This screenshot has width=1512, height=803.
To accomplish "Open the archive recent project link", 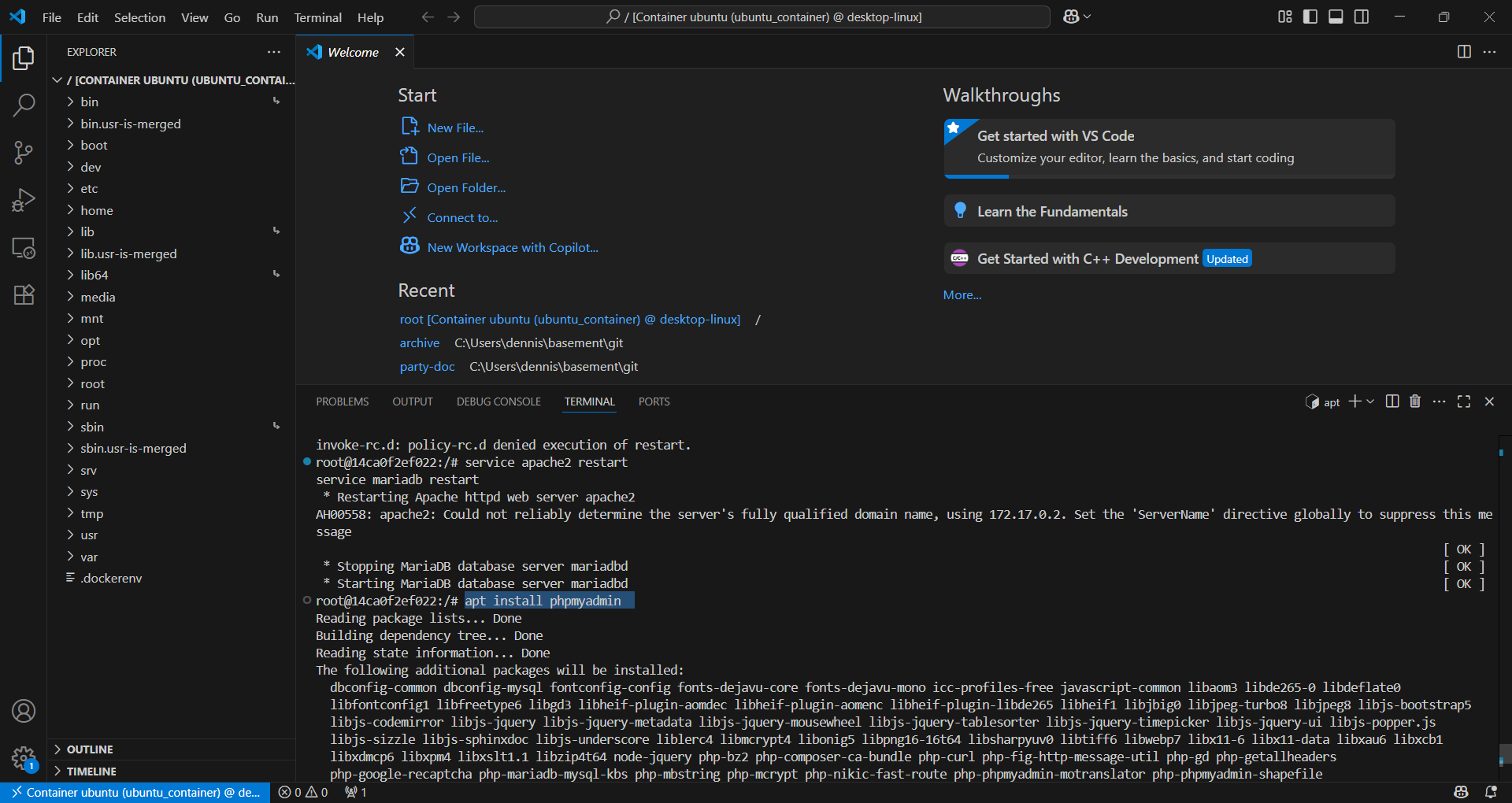I will point(419,342).
